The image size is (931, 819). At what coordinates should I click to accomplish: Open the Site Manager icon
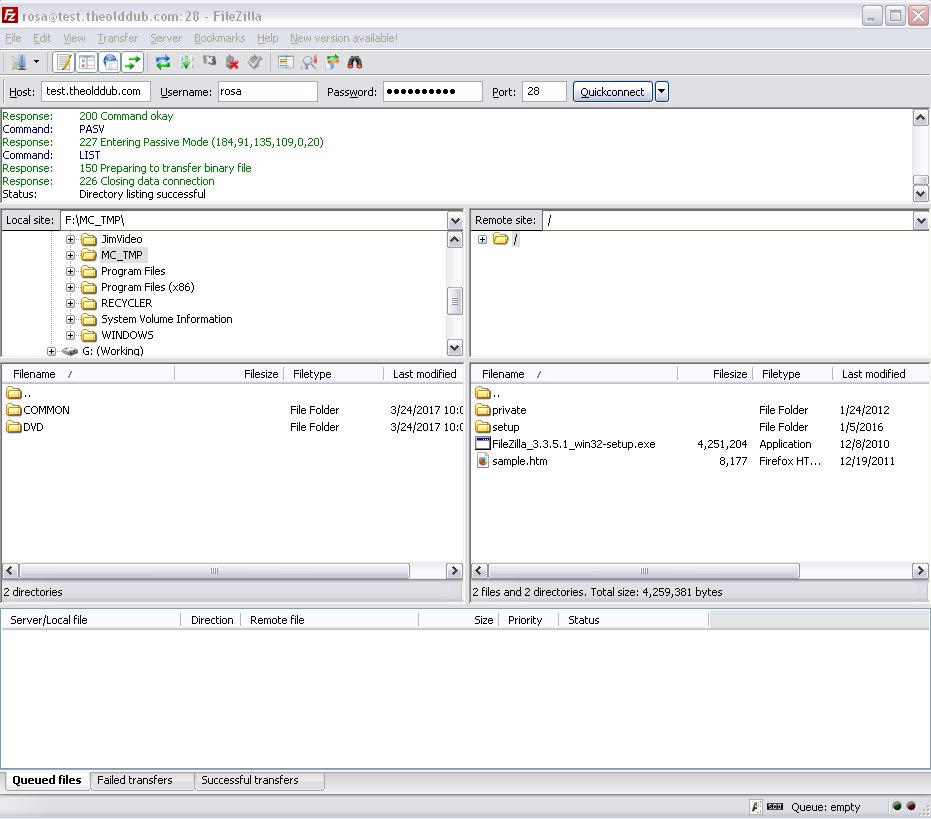point(17,62)
